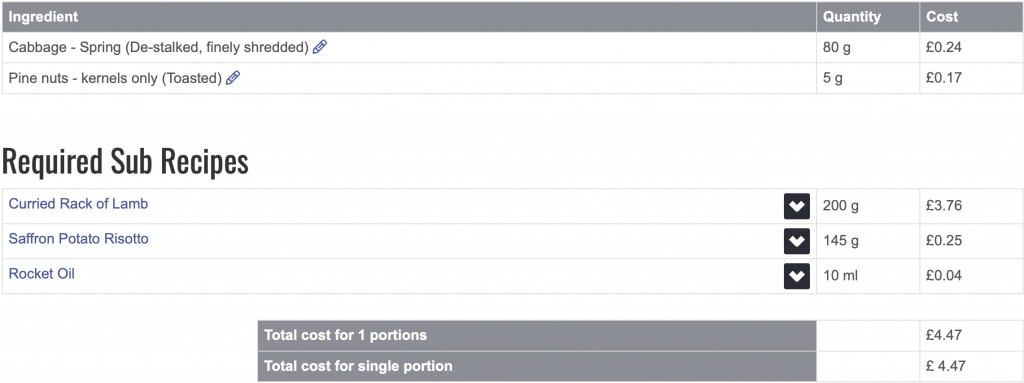Select the £0.17 cost cell
This screenshot has width=1024, height=383.
[971, 78]
